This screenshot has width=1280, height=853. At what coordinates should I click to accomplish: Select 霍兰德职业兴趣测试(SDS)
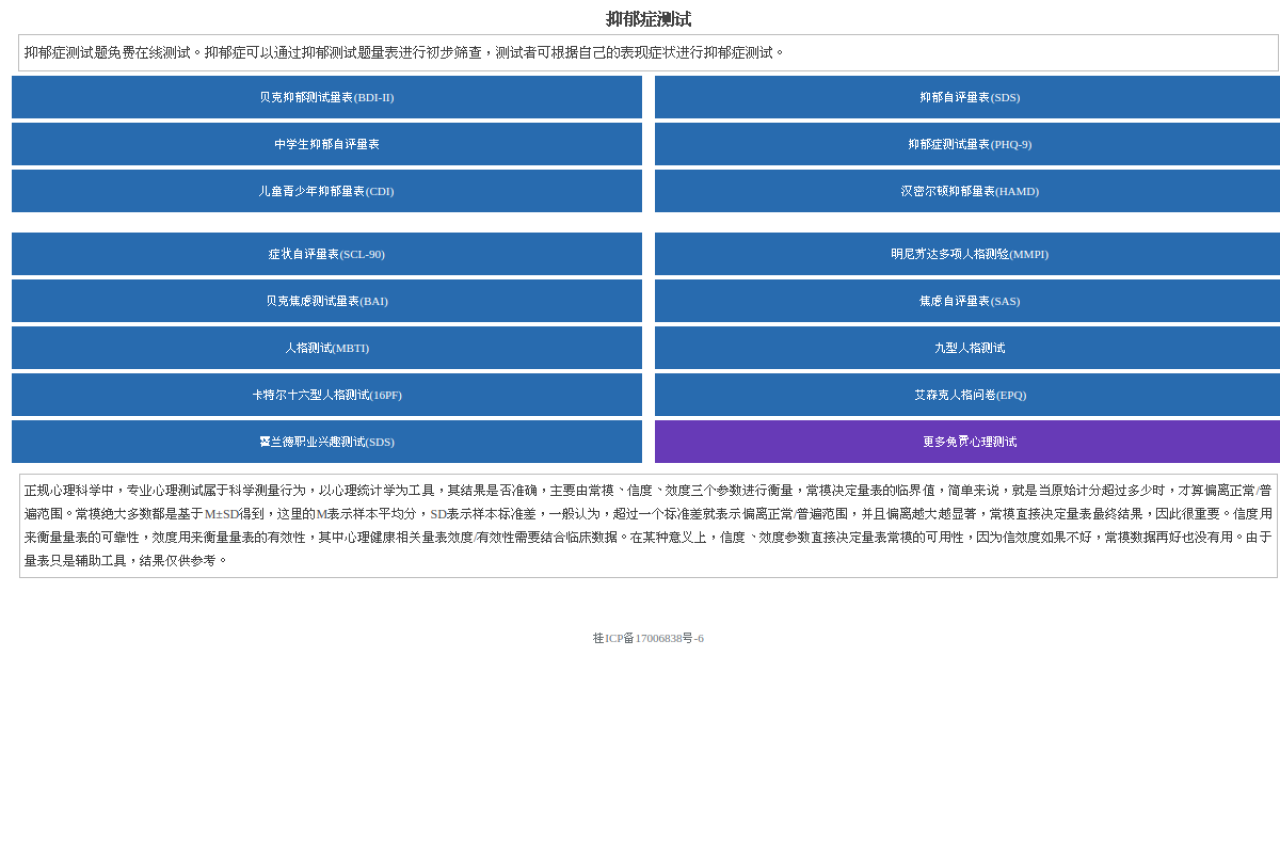click(327, 442)
